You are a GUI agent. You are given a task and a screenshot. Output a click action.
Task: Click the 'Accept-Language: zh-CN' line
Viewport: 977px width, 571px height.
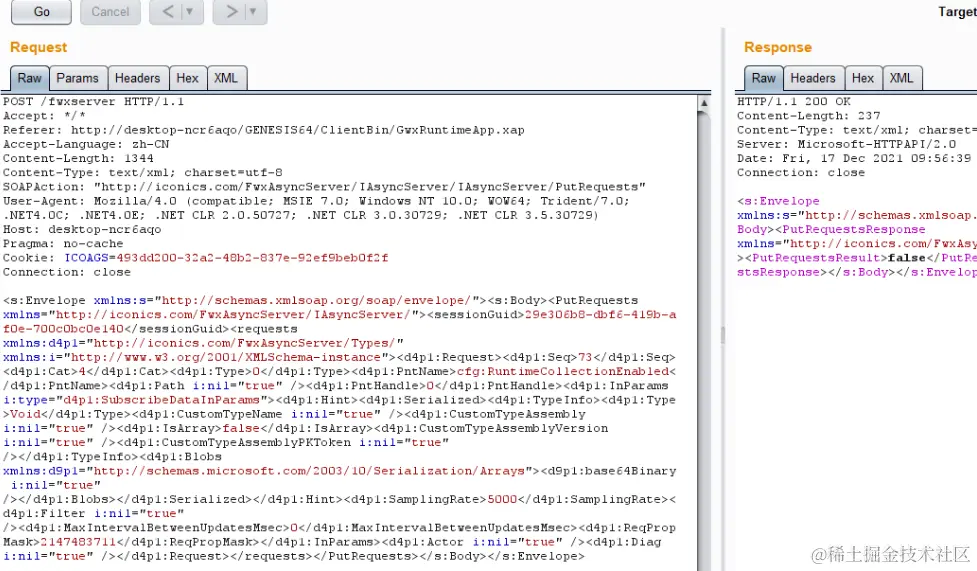pos(86,144)
